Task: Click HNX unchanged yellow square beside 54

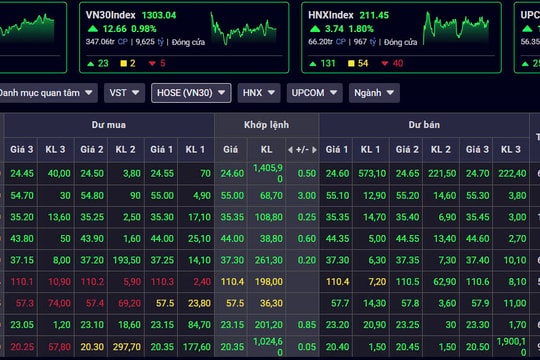Action: click(351, 64)
